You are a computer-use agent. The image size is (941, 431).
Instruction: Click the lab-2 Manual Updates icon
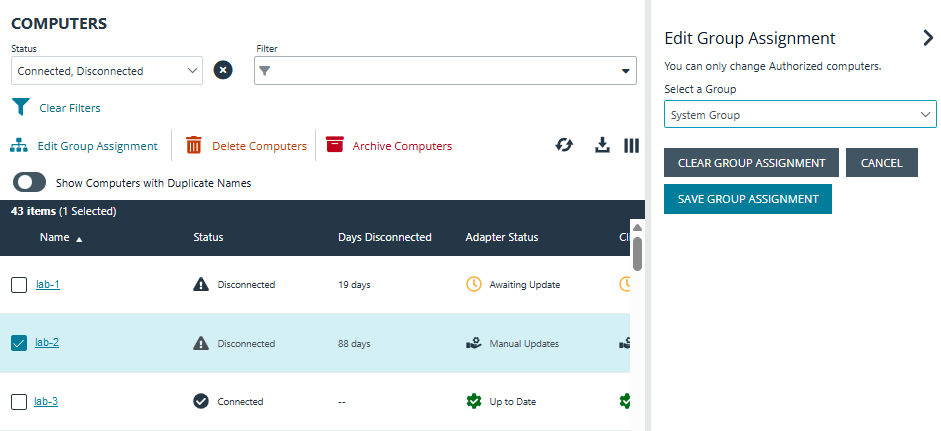(474, 343)
